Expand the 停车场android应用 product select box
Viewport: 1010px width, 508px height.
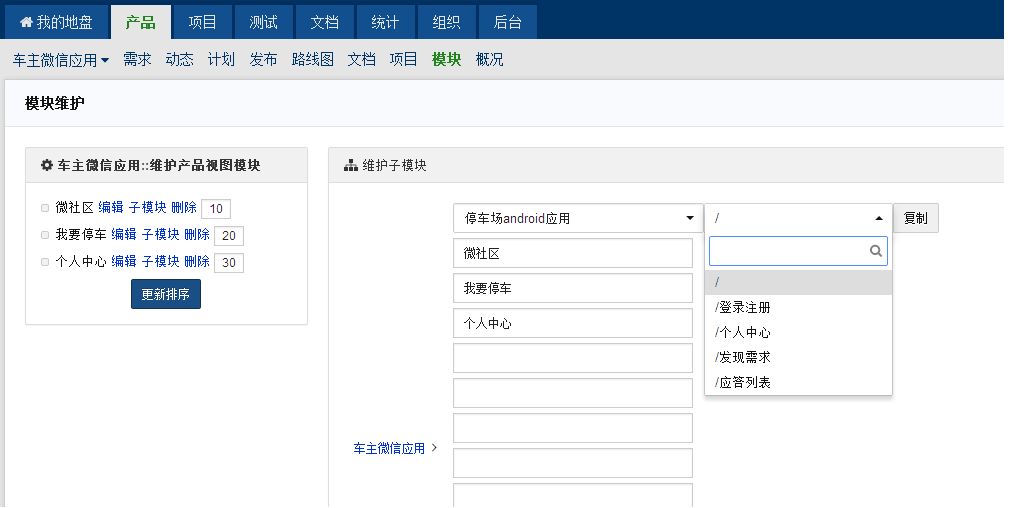pos(578,218)
